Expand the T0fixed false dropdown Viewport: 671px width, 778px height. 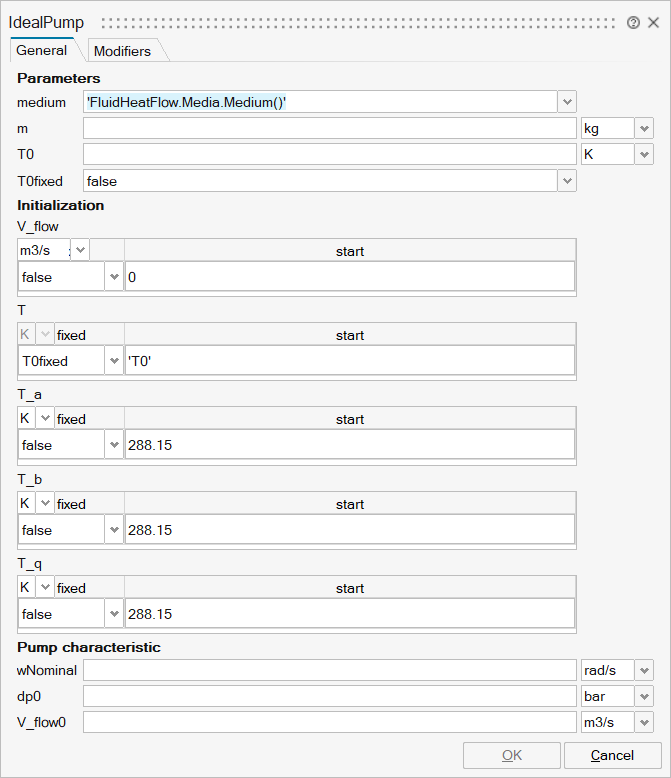568,181
